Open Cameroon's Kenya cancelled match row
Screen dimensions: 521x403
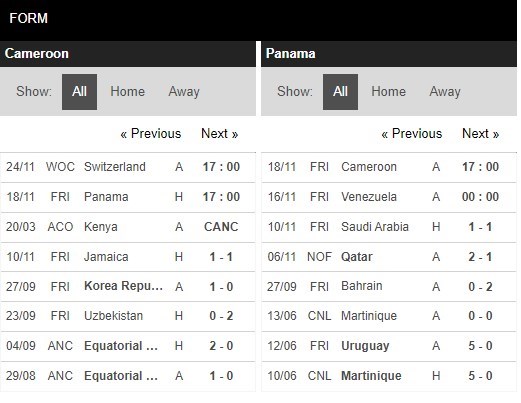128,227
